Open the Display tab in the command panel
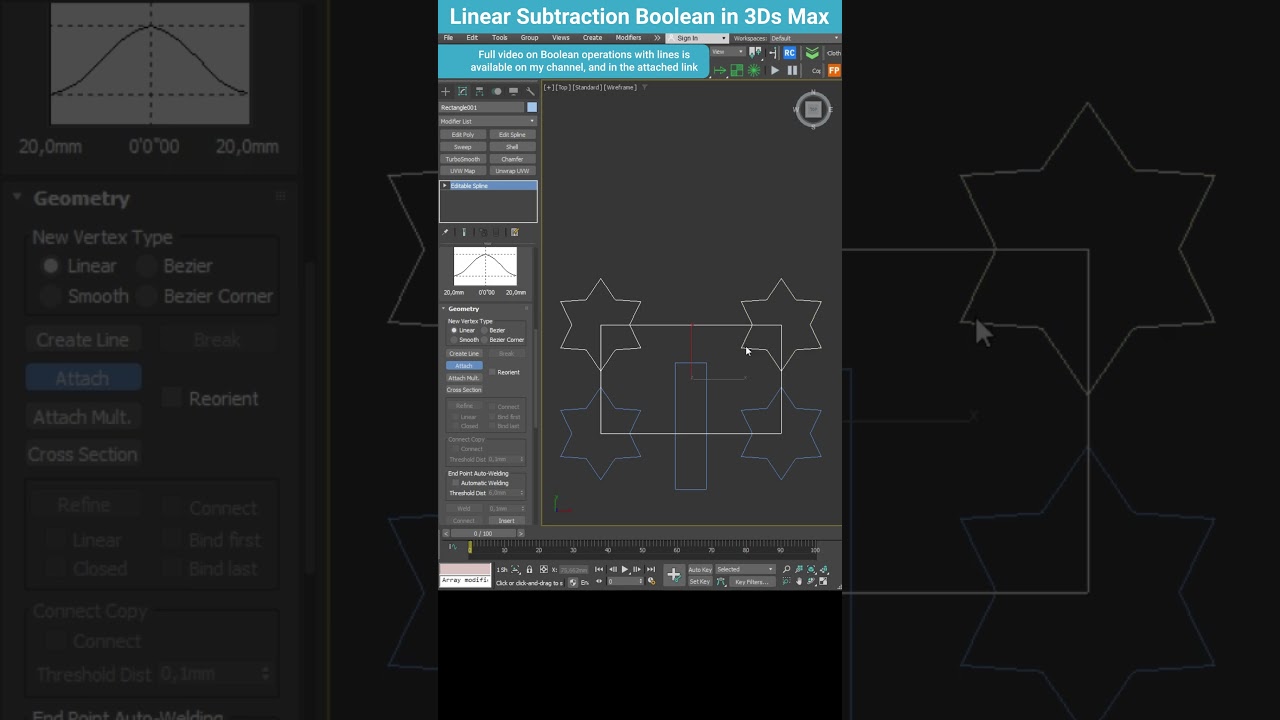The image size is (1280, 720). click(513, 91)
